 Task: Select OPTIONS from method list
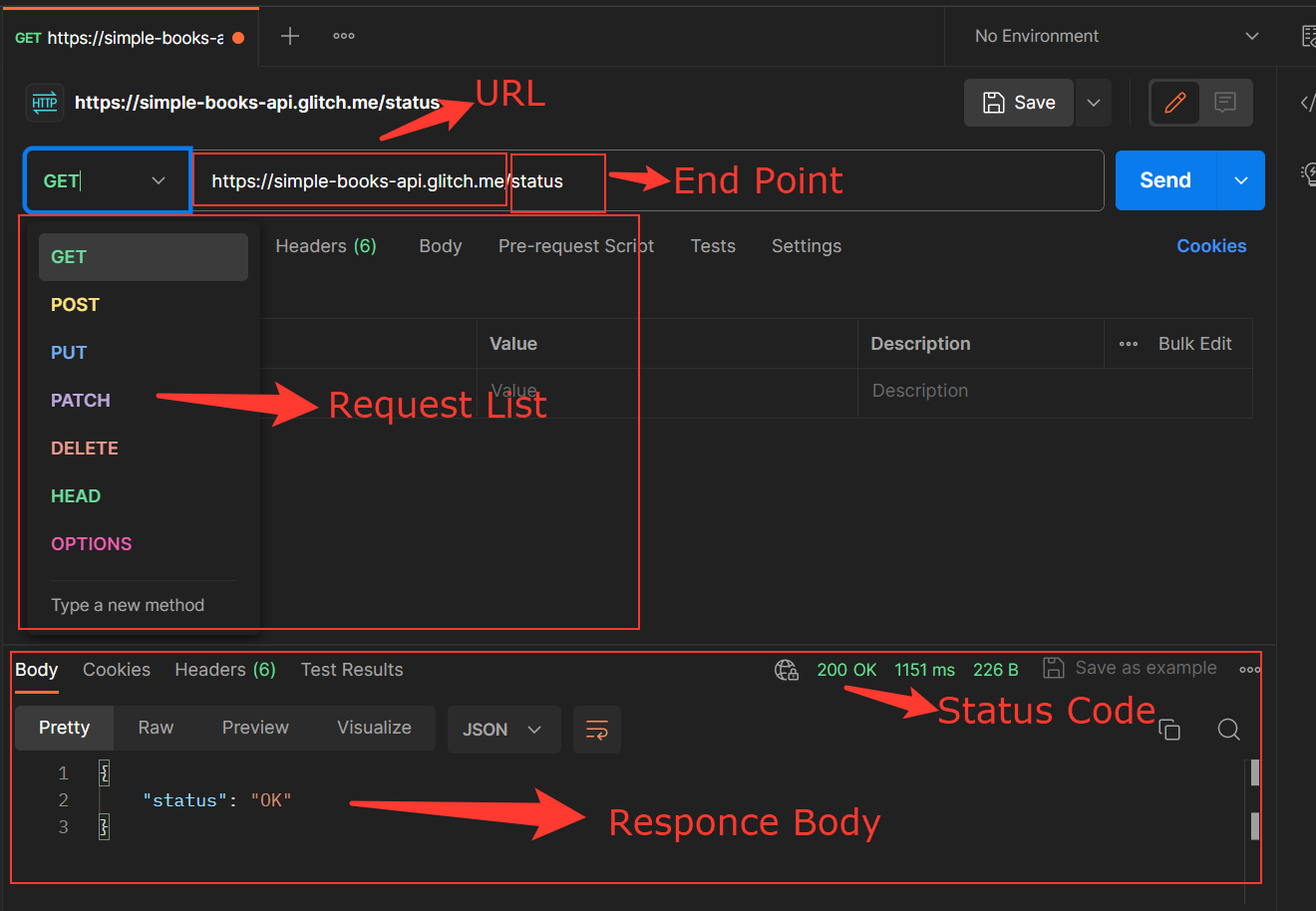click(144, 544)
